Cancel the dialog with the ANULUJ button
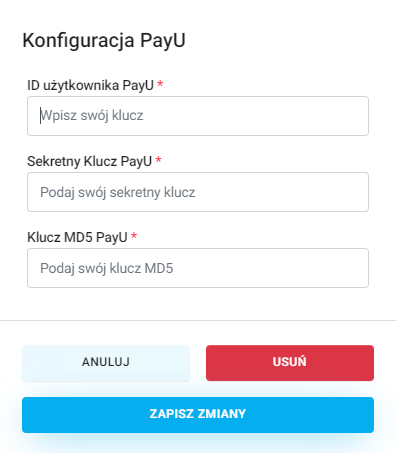This screenshot has width=396, height=453. (106, 363)
